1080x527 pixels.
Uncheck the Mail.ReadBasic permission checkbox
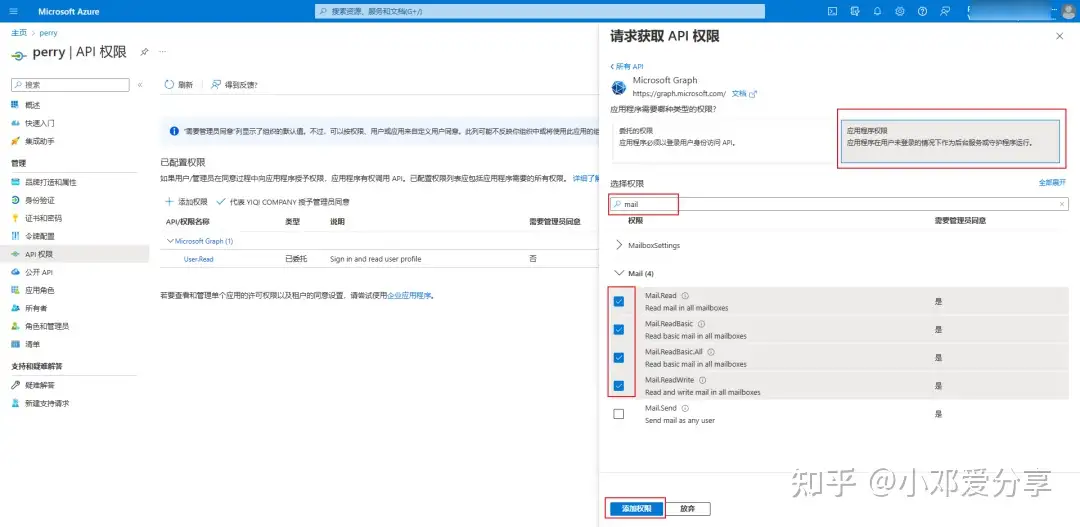[x=619, y=329]
